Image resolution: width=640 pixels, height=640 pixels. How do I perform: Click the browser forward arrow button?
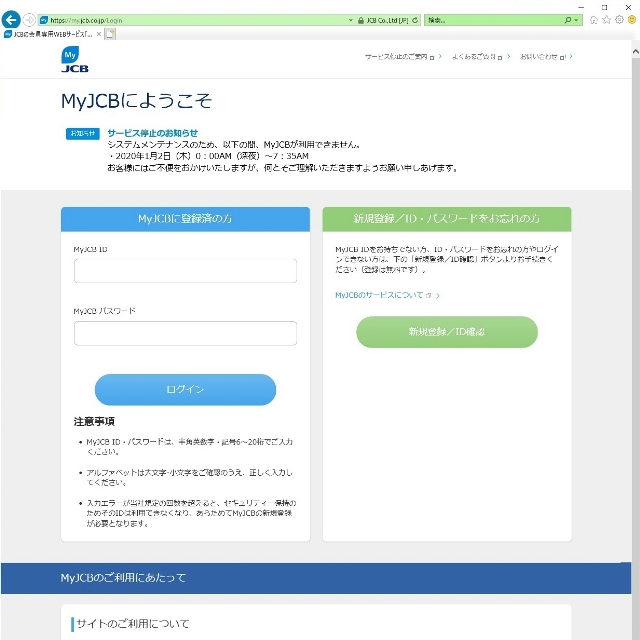29,20
